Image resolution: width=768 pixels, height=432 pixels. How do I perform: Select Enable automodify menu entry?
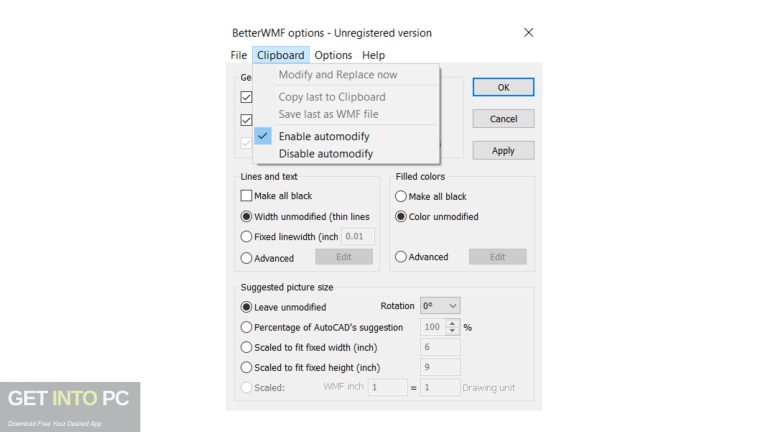(324, 136)
